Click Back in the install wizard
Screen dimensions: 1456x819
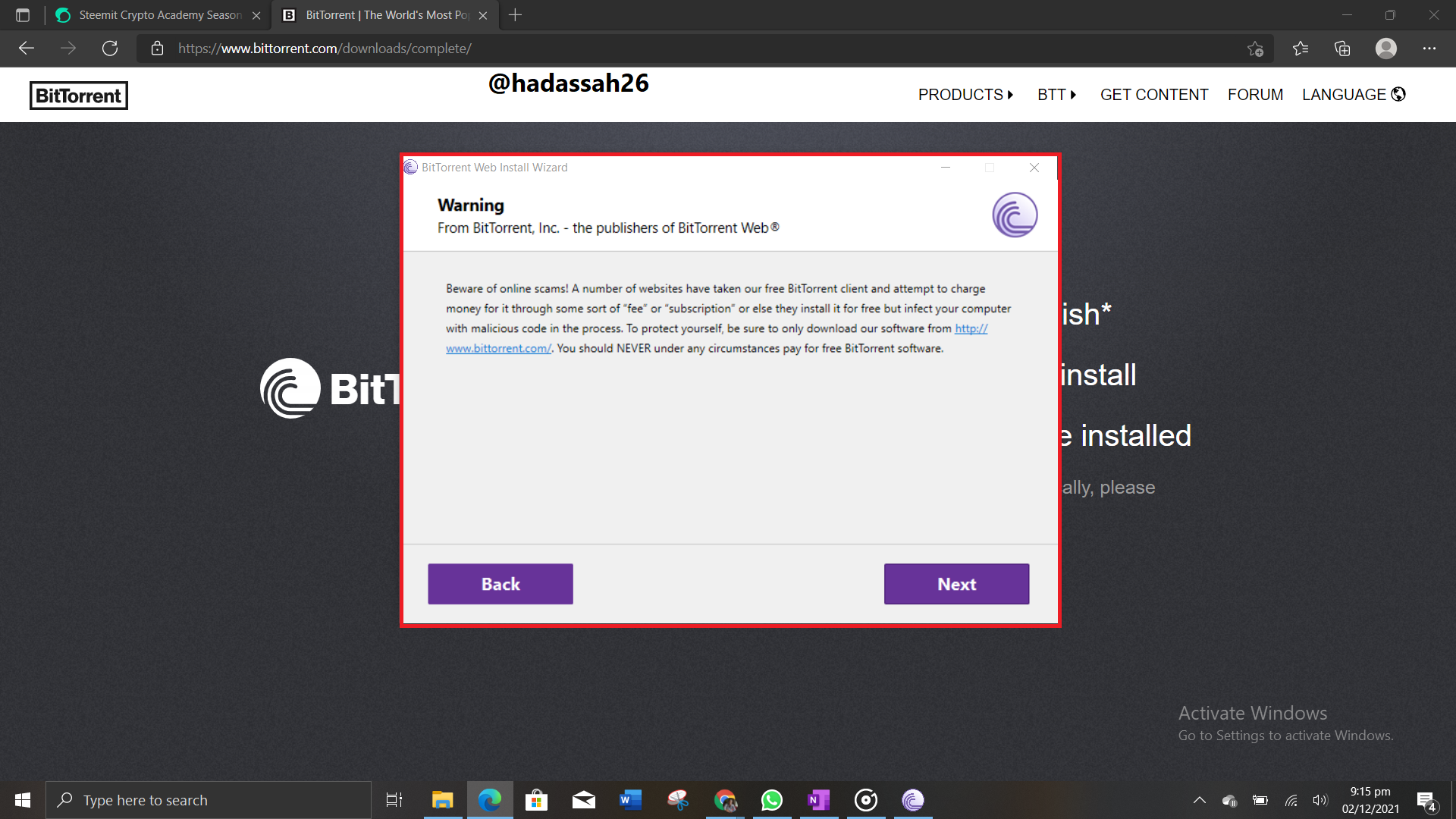click(500, 584)
